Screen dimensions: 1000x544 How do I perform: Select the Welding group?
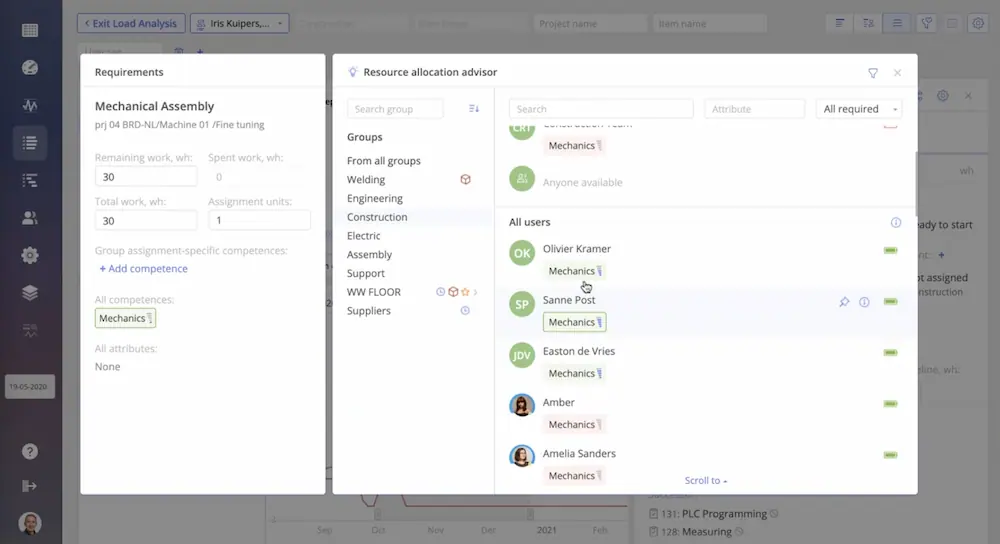(x=366, y=180)
